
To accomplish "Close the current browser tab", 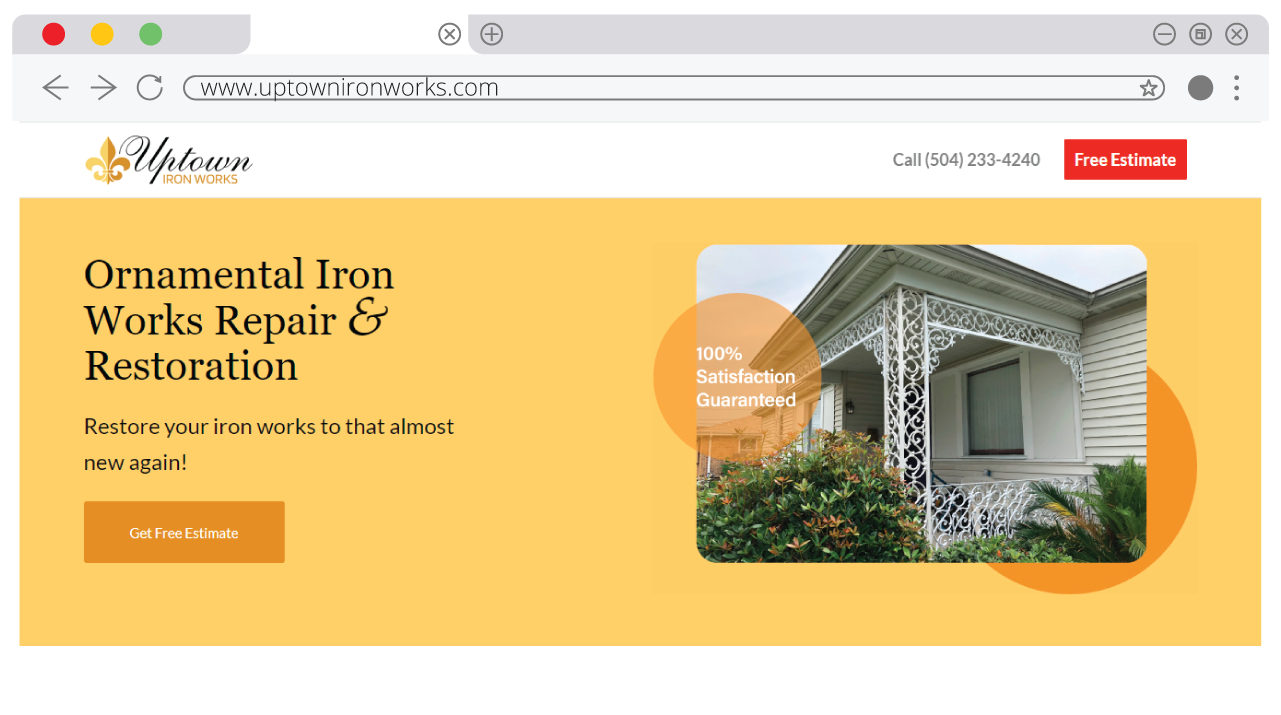I will pos(450,35).
